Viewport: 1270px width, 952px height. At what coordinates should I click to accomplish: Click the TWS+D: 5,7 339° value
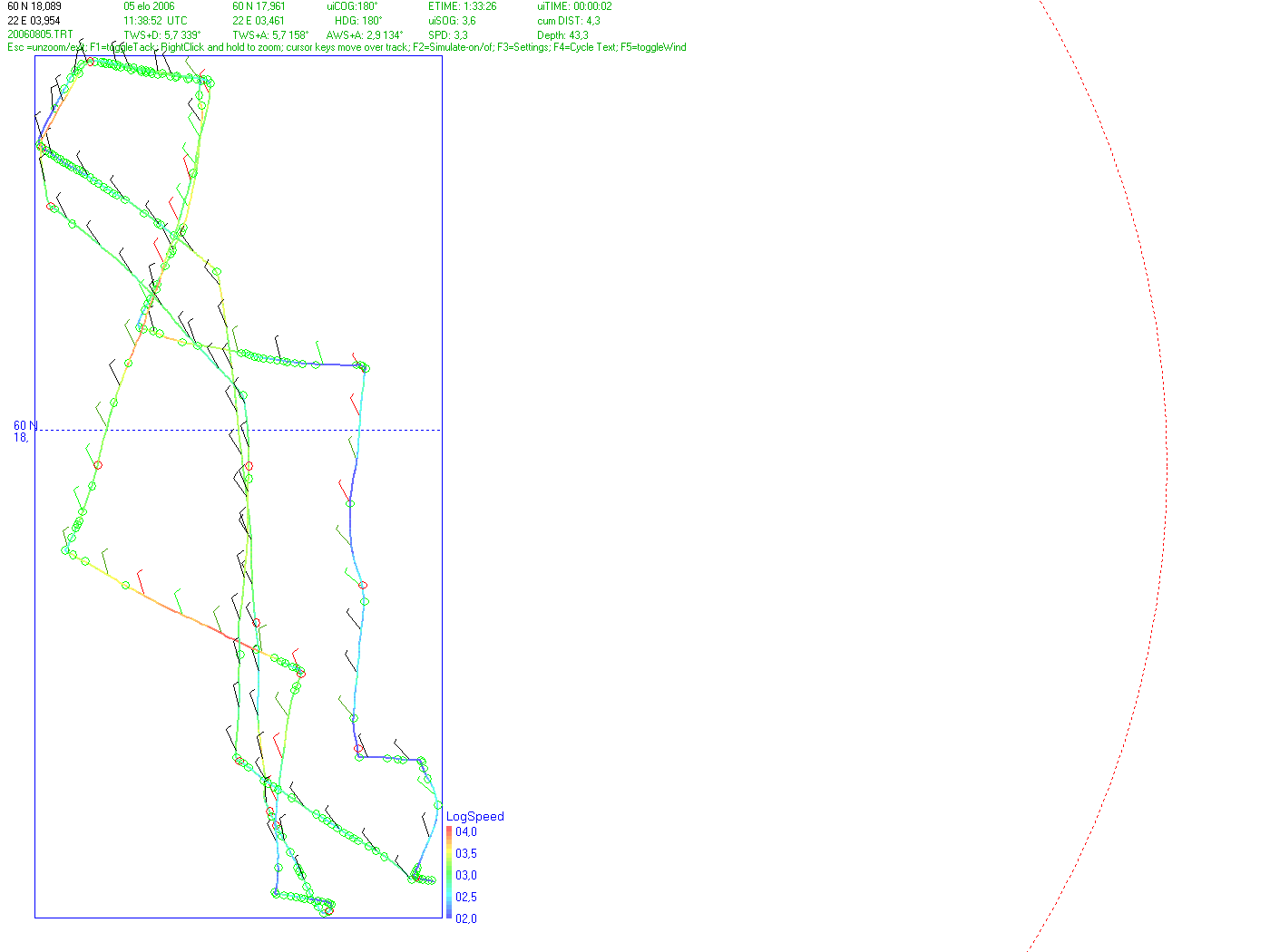pyautogui.click(x=161, y=35)
